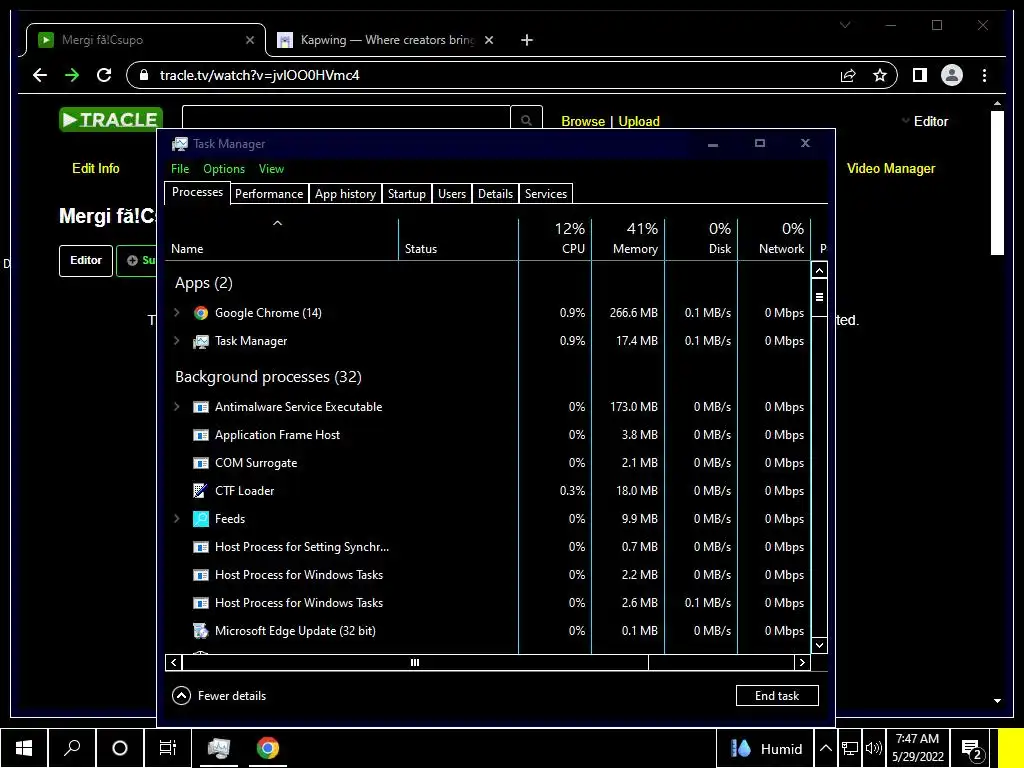This screenshot has height=768, width=1024.
Task: Click the right arrow on the horizontal scrollbar
Action: [803, 662]
